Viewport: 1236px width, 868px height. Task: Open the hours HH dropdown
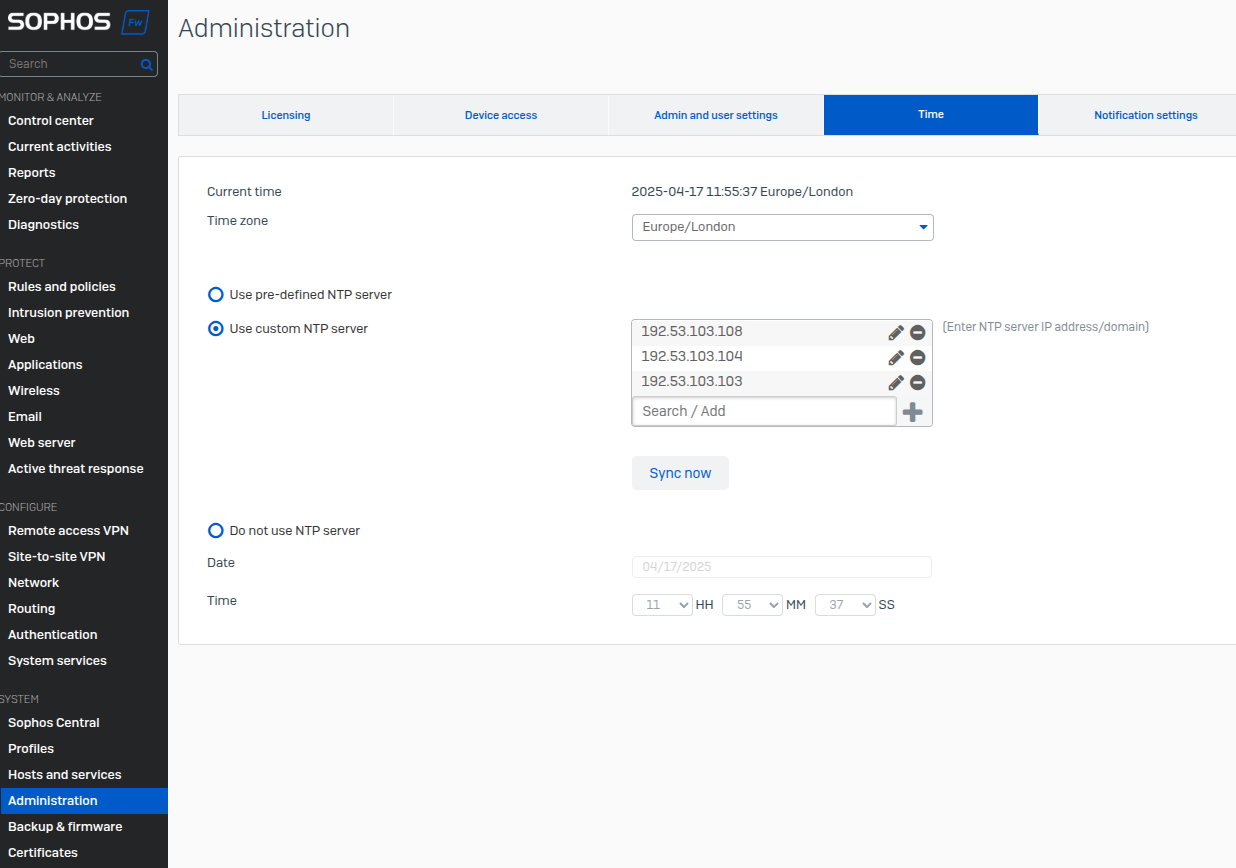662,605
